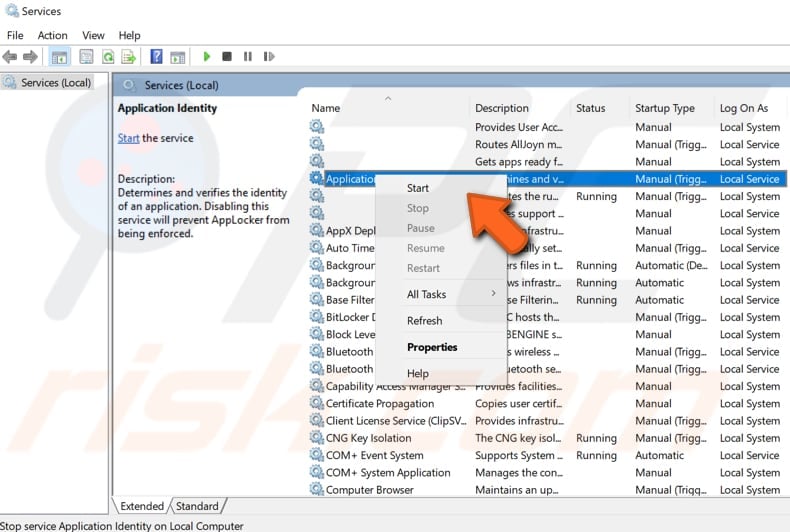The image size is (790, 532).
Task: Sort by the Status column header
Action: (590, 108)
